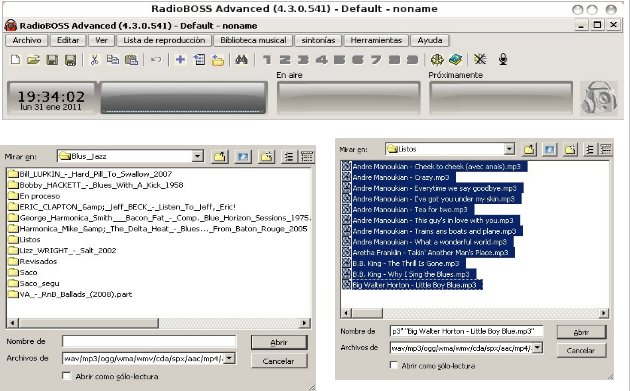Open the Archivo menu
Image resolution: width=630 pixels, height=391 pixels.
27,40
